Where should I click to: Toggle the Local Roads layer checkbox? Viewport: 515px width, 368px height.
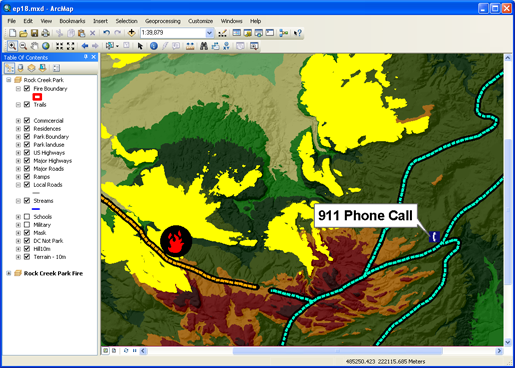(x=27, y=184)
